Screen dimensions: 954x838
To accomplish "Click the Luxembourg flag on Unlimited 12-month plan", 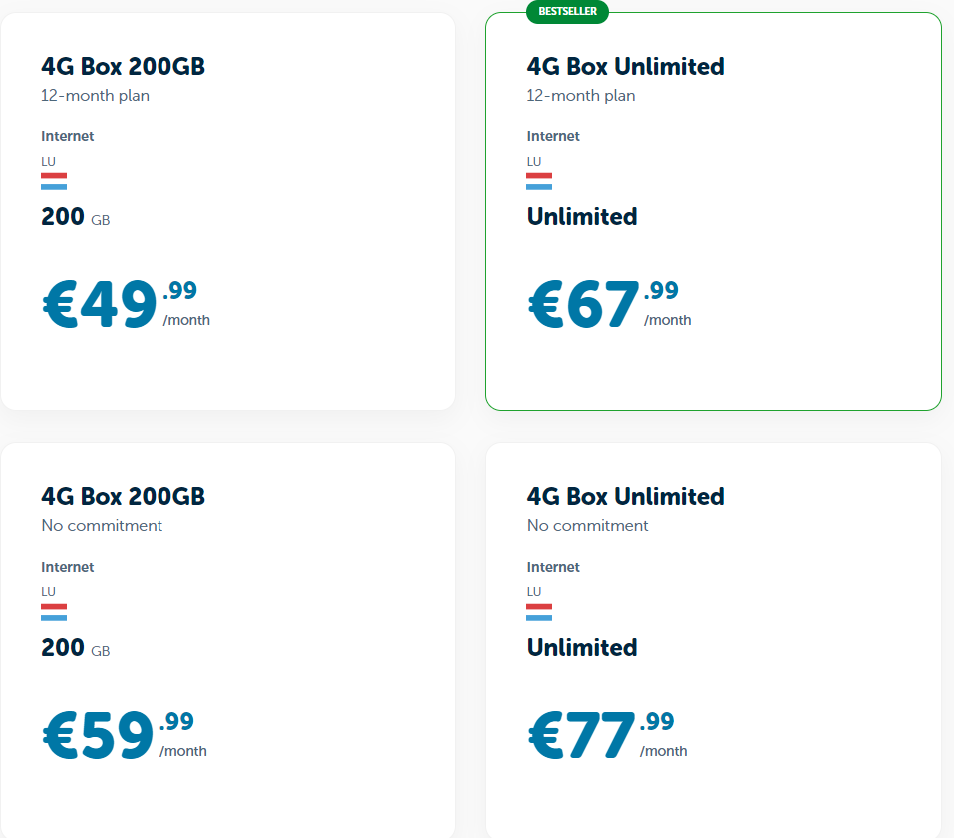I will [x=539, y=181].
